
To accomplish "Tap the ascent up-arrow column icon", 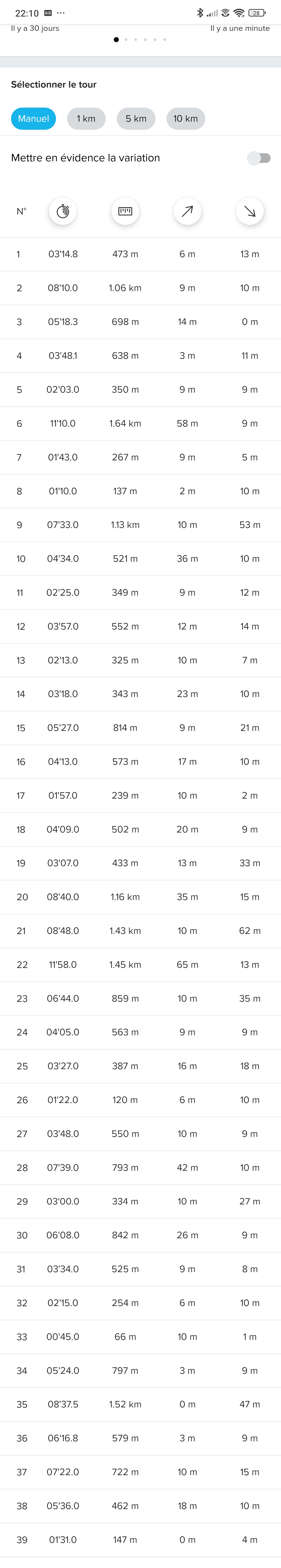I will tap(187, 211).
